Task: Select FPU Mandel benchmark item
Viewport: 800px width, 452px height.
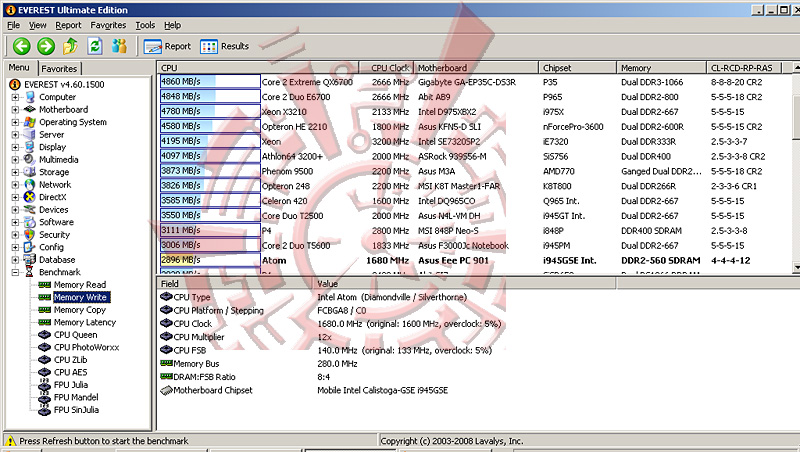Action: click(x=76, y=397)
